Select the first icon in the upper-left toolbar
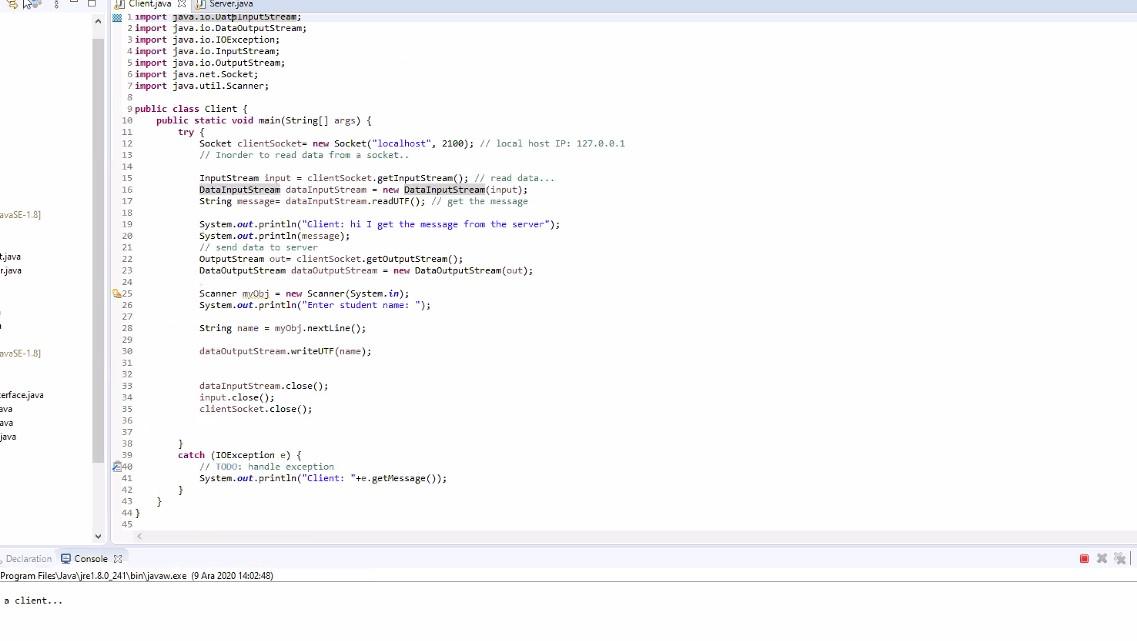 click(x=12, y=4)
